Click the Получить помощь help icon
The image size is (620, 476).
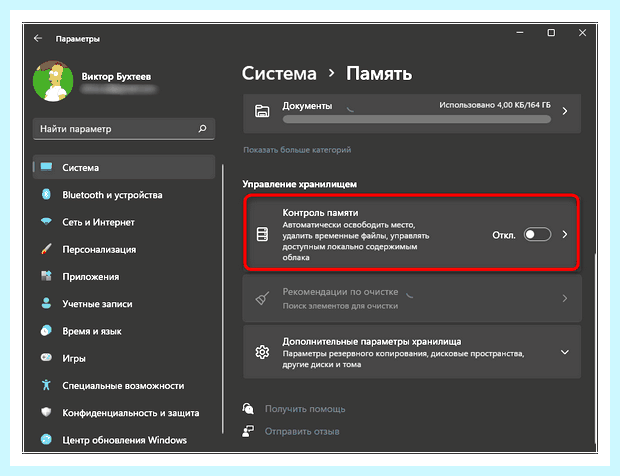[x=248, y=408]
